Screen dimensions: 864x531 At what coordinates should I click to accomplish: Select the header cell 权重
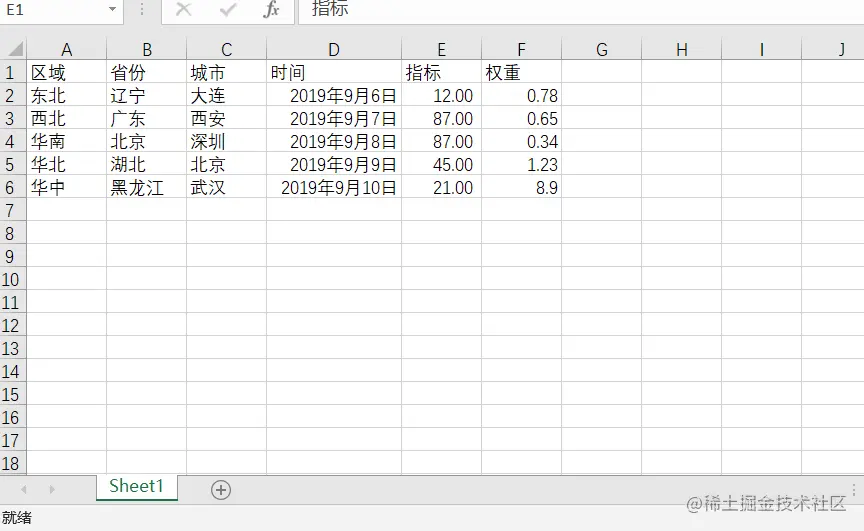[521, 72]
